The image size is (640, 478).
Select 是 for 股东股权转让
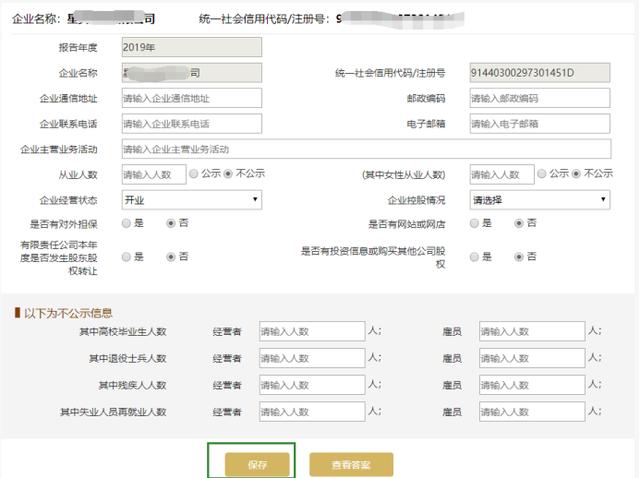[x=127, y=257]
